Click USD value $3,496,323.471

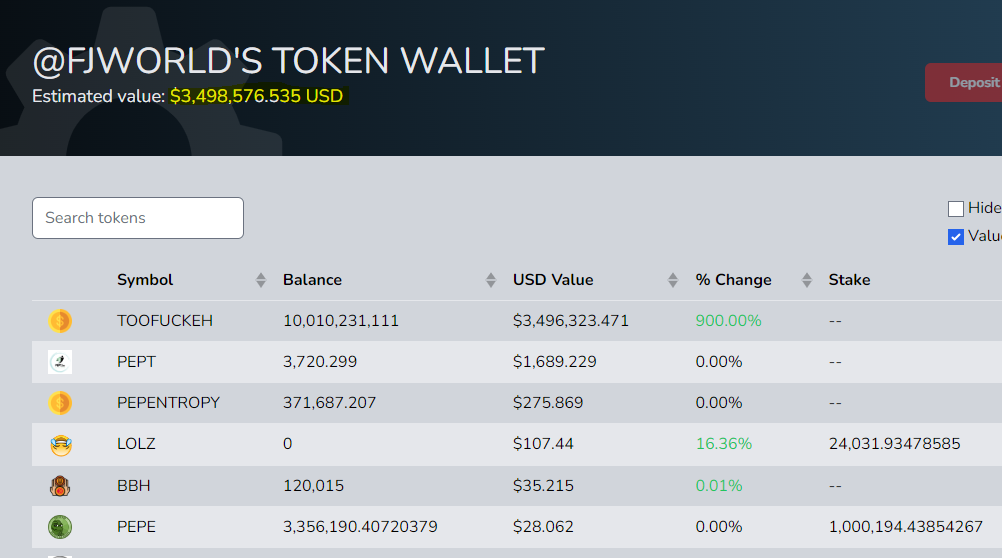pyautogui.click(x=571, y=321)
